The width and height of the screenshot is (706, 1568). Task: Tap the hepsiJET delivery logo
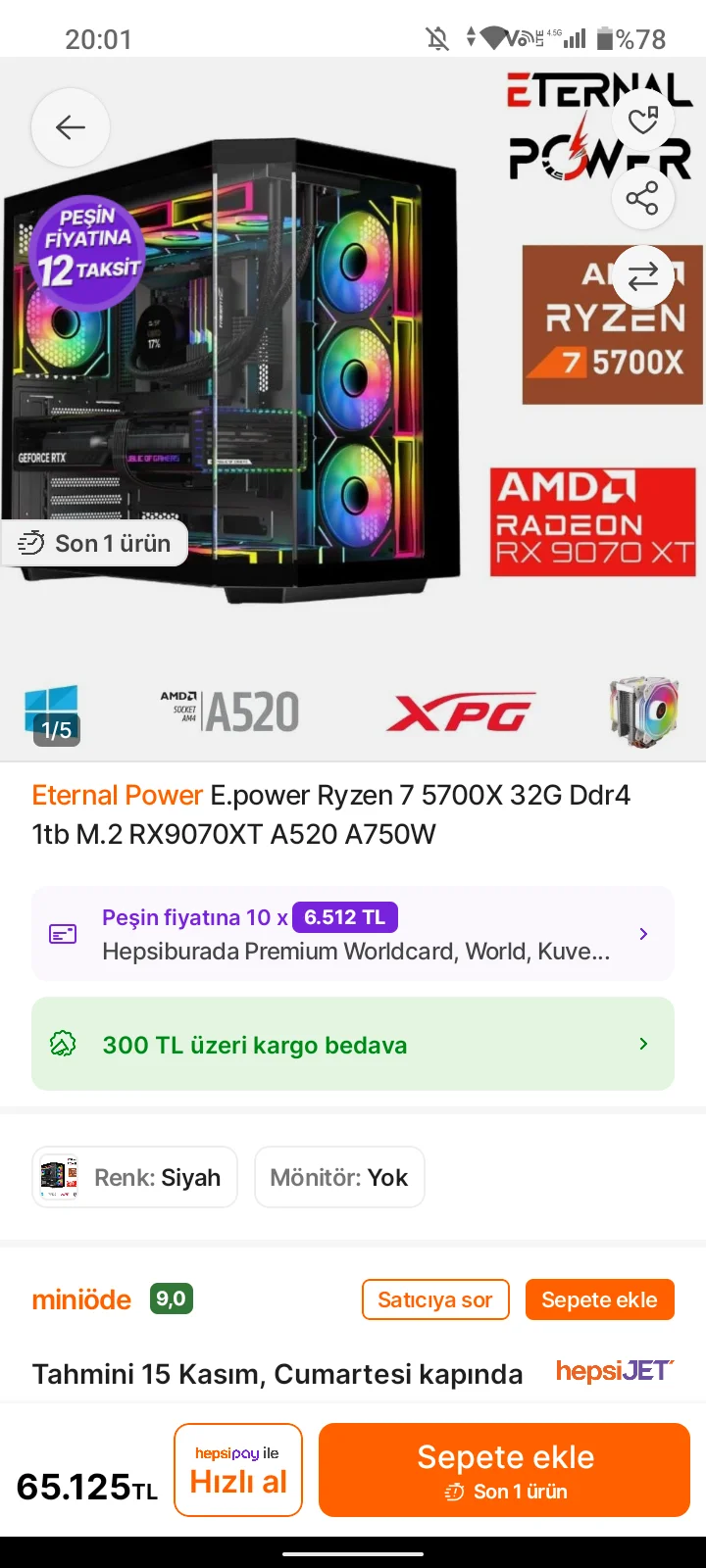[615, 1371]
